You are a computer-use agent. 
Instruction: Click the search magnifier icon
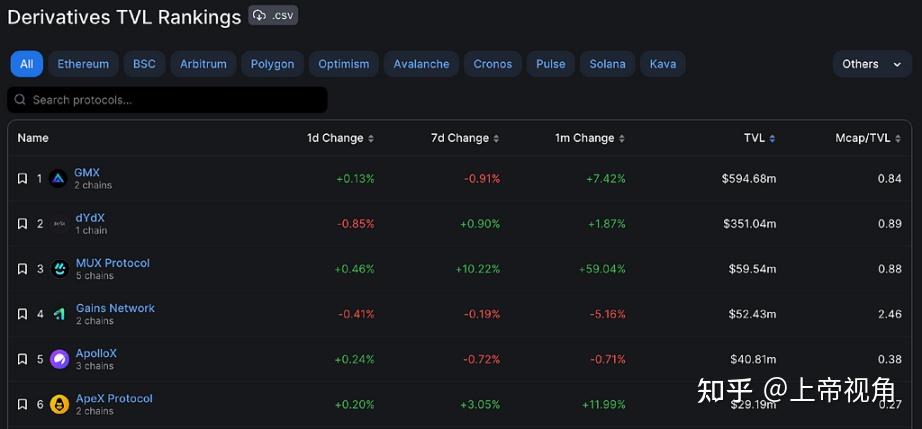tap(20, 100)
